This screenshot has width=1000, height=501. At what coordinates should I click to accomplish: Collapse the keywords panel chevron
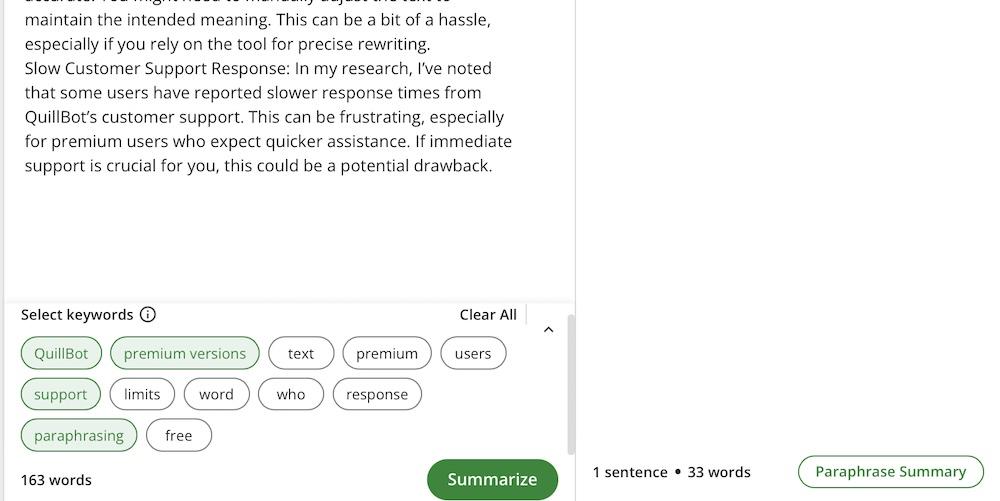[x=548, y=329]
